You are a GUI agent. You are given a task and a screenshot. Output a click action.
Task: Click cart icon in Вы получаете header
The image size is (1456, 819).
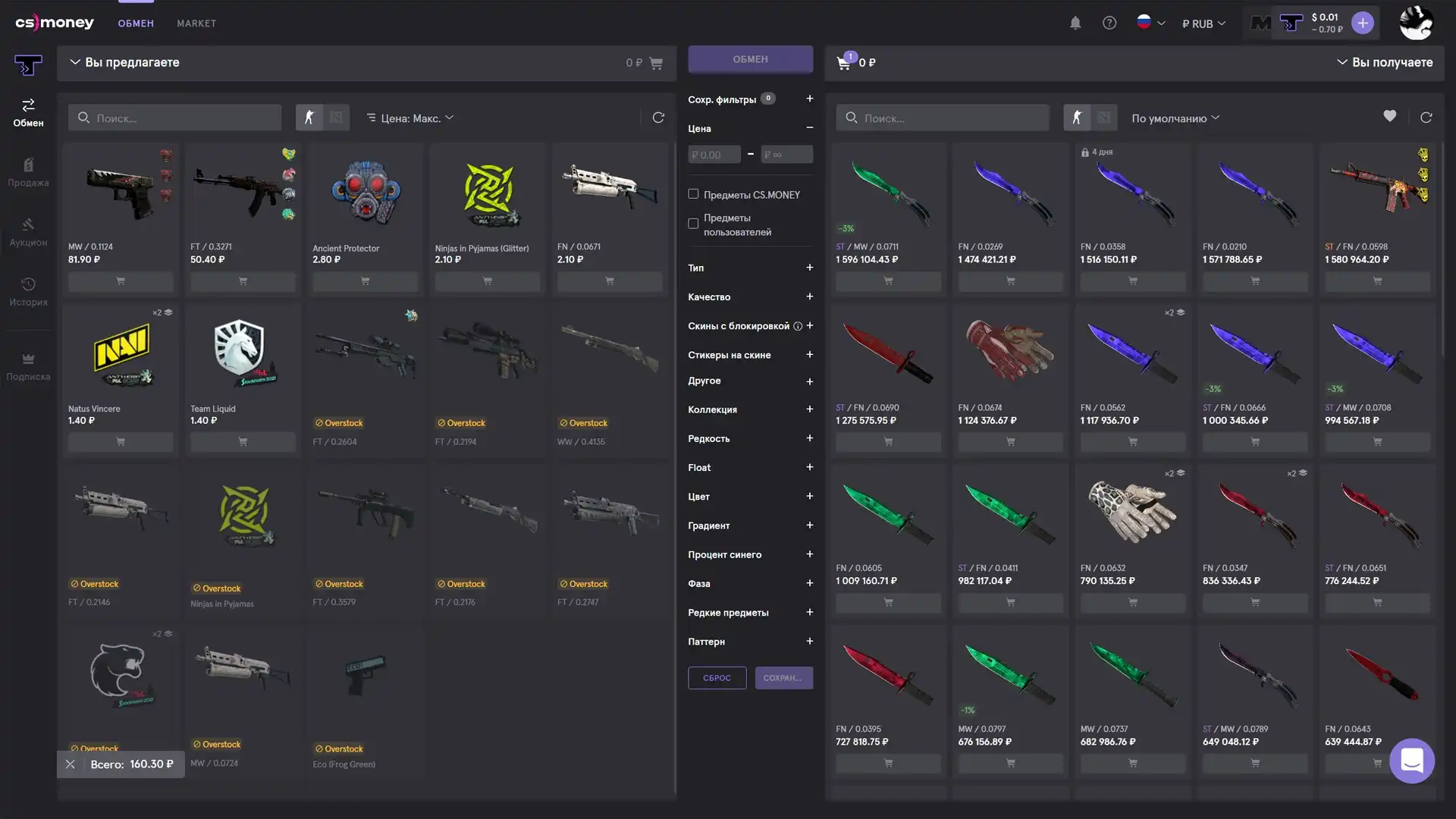coord(845,62)
